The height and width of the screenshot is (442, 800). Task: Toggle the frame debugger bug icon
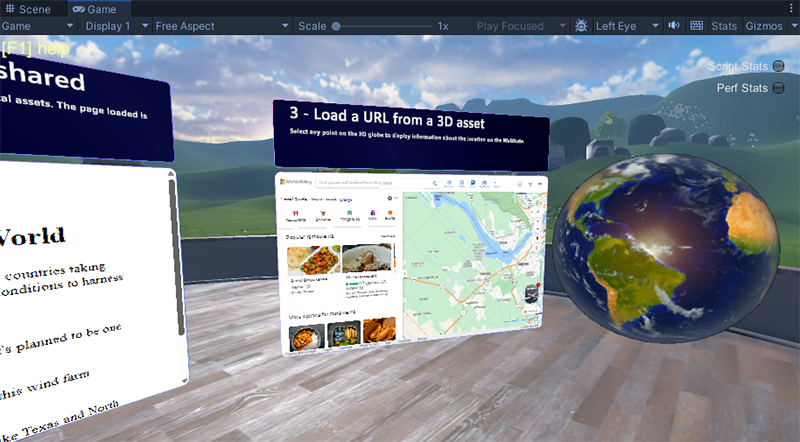pyautogui.click(x=581, y=26)
